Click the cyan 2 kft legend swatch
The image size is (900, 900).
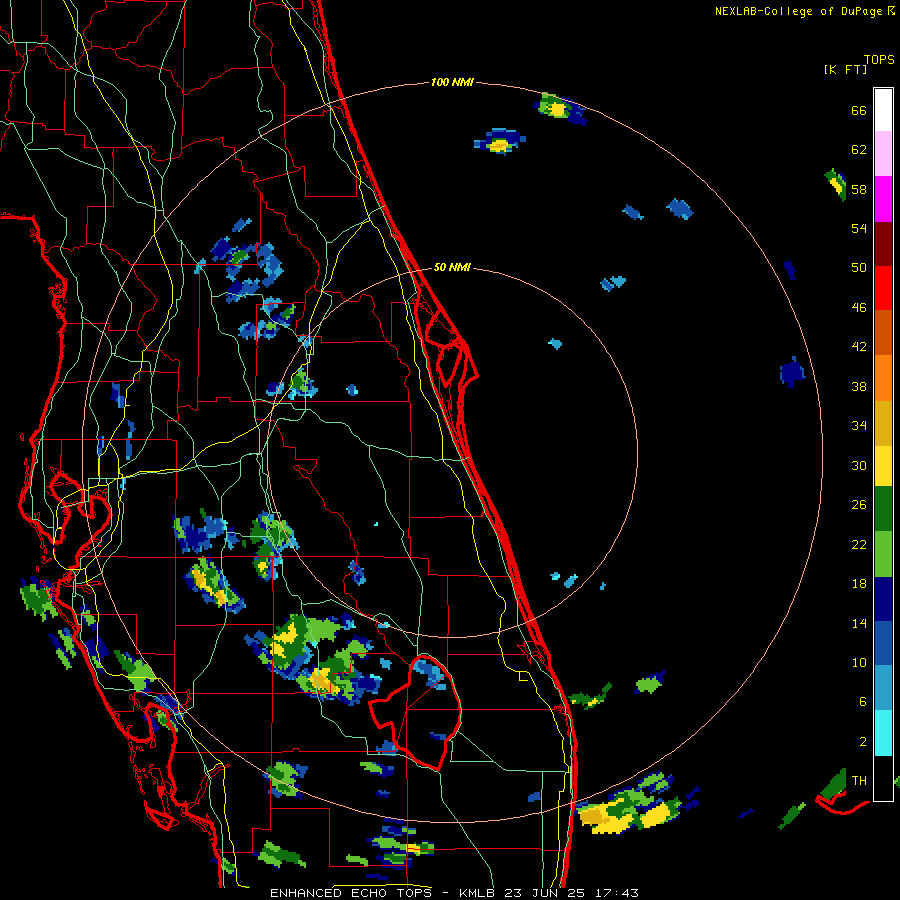(883, 733)
